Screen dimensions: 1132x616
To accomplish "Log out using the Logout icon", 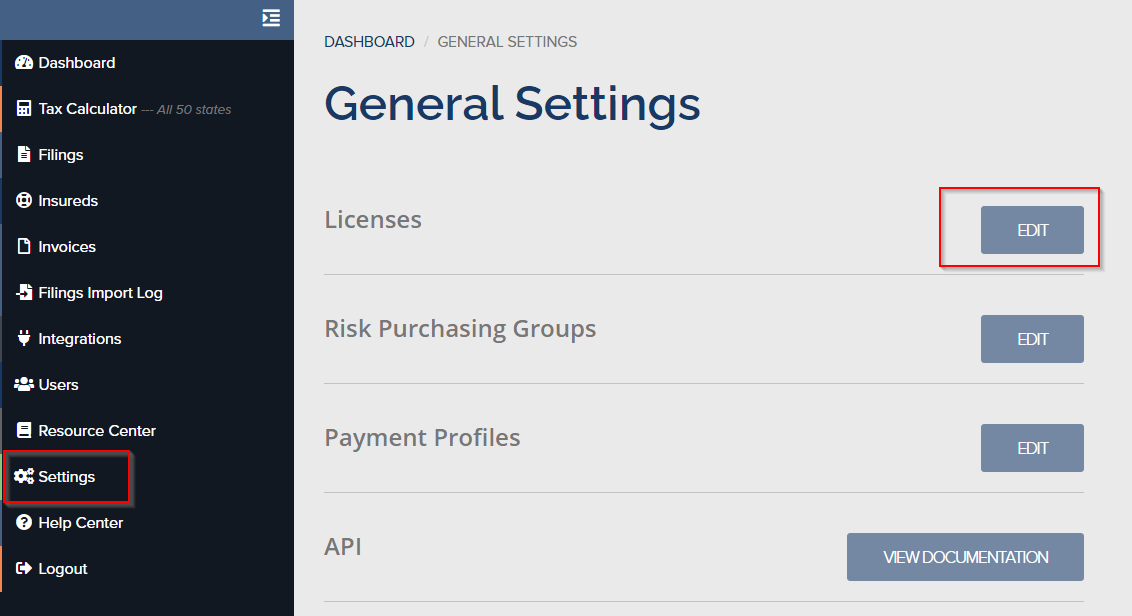I will (25, 568).
